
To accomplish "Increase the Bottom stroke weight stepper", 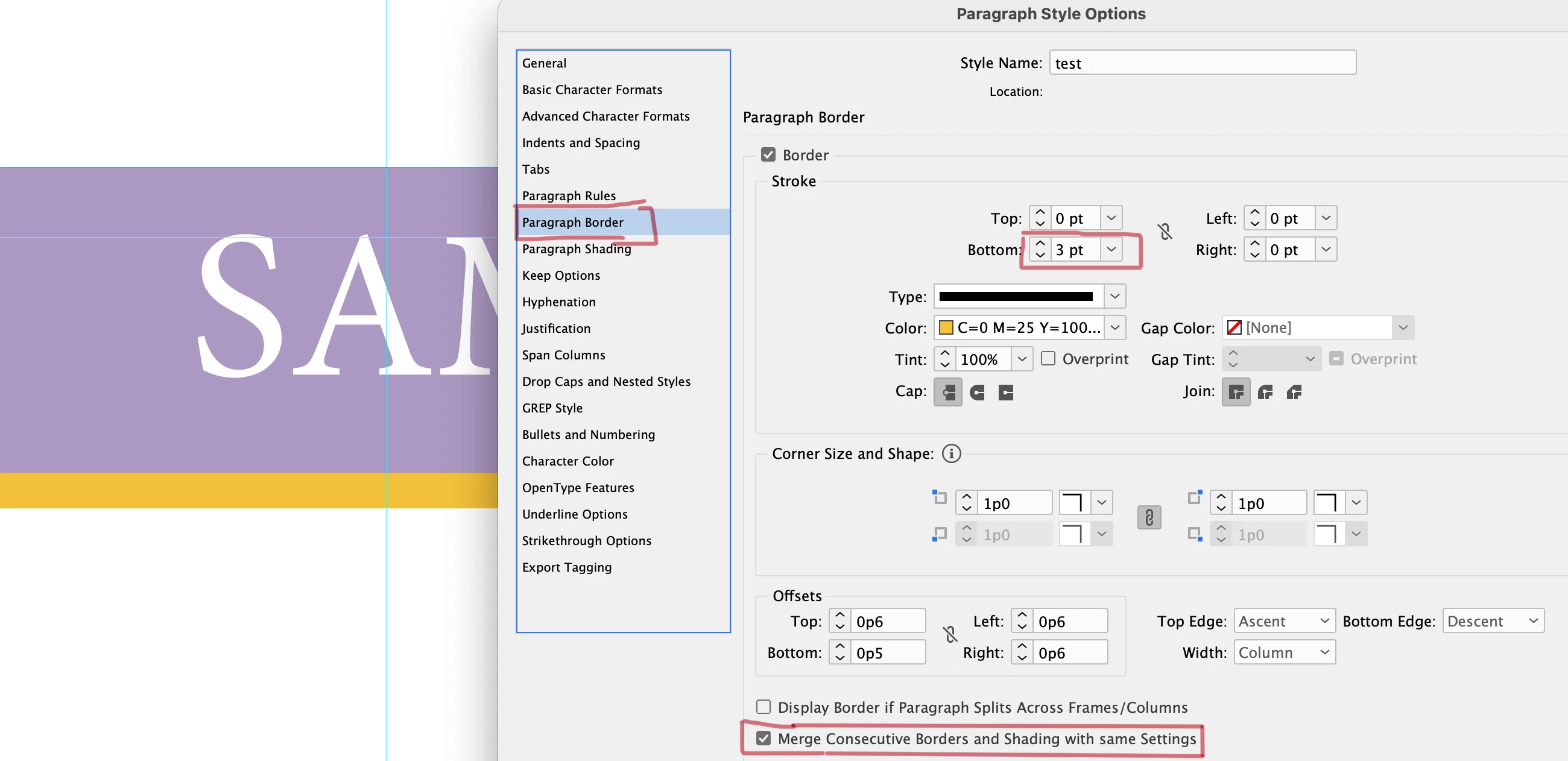I will [x=1040, y=244].
